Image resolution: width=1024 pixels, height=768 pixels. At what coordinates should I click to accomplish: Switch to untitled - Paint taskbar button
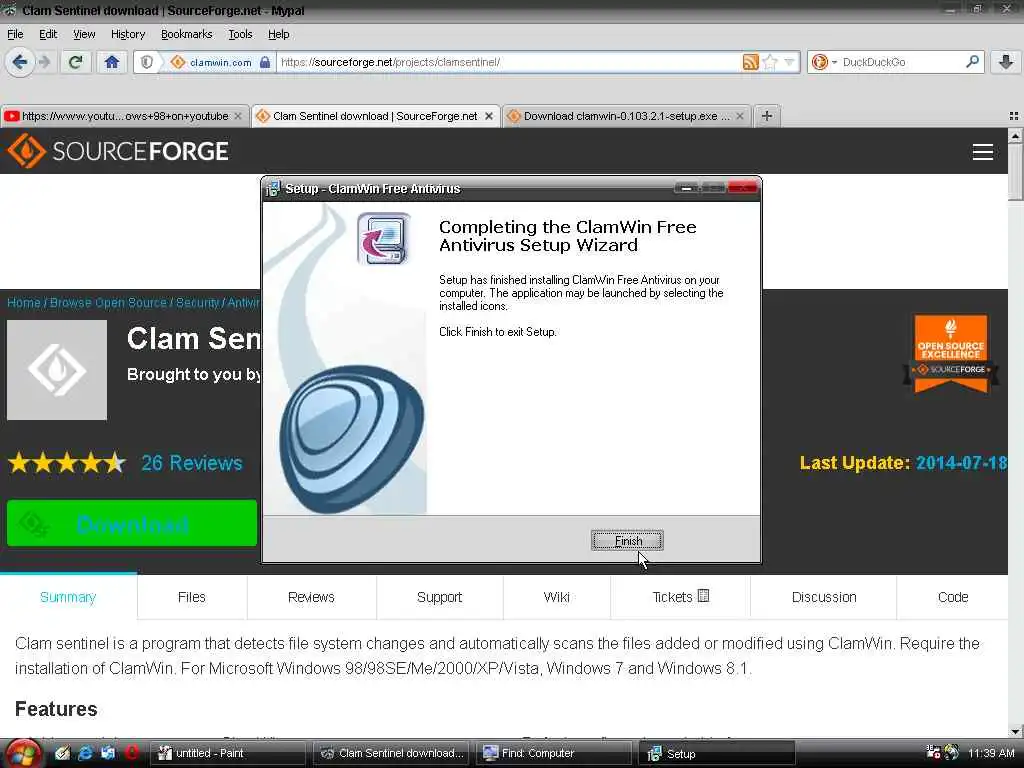pos(228,753)
